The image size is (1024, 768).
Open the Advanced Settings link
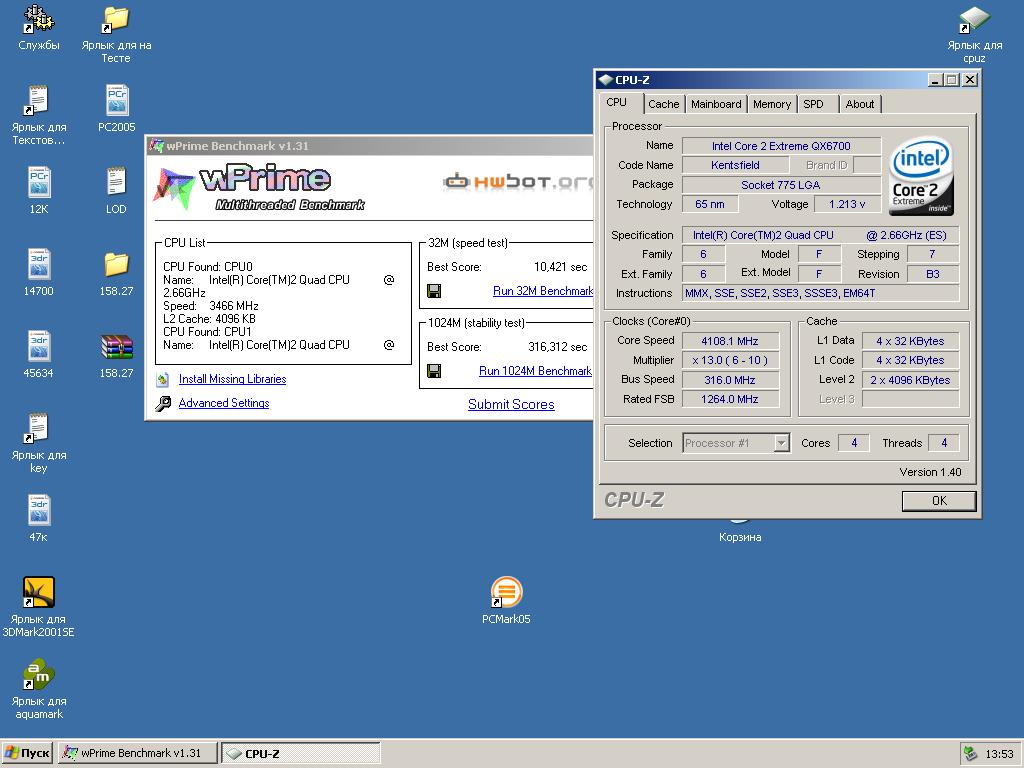point(224,403)
